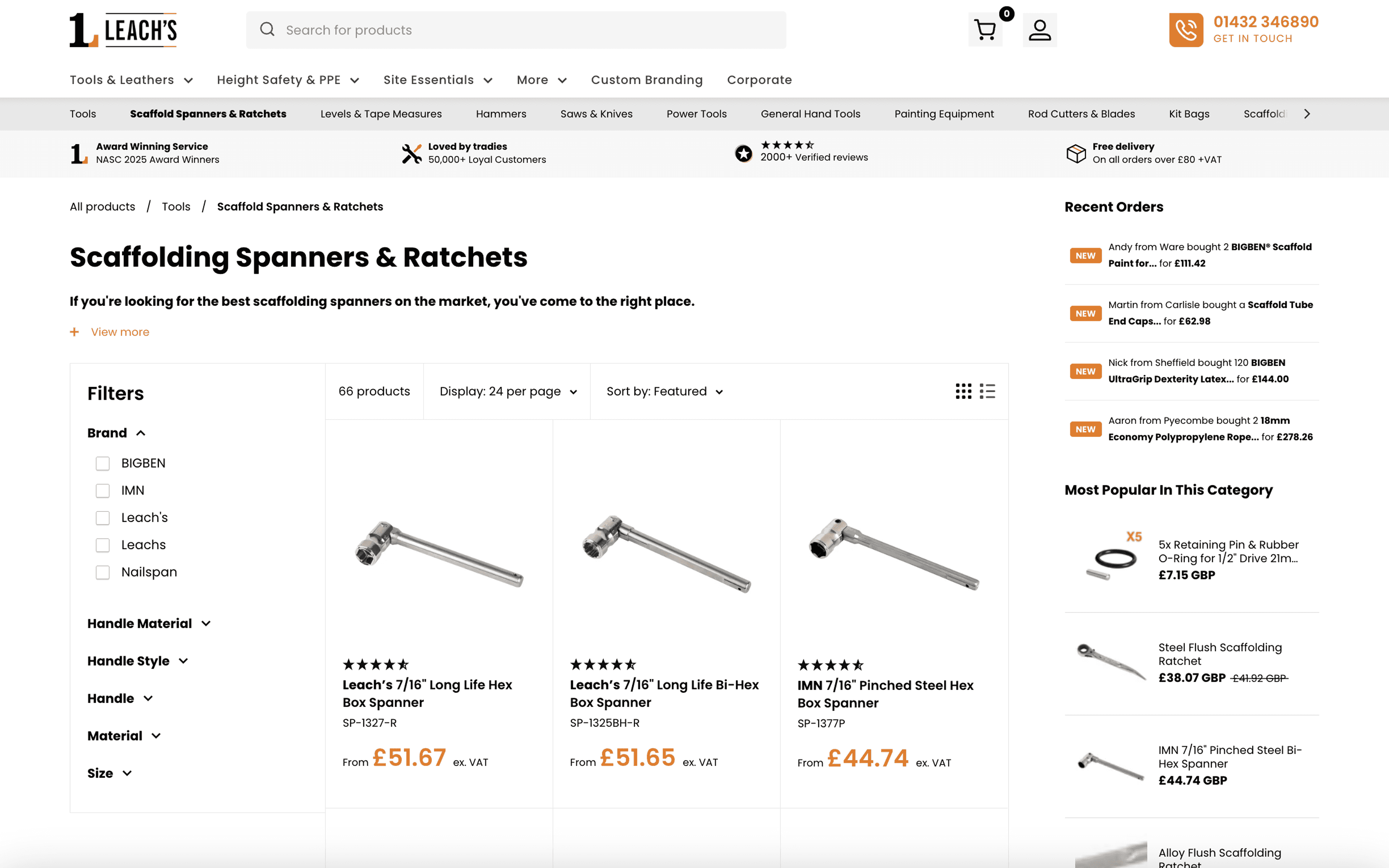Click View more description link
The image size is (1389, 868).
pyautogui.click(x=119, y=332)
